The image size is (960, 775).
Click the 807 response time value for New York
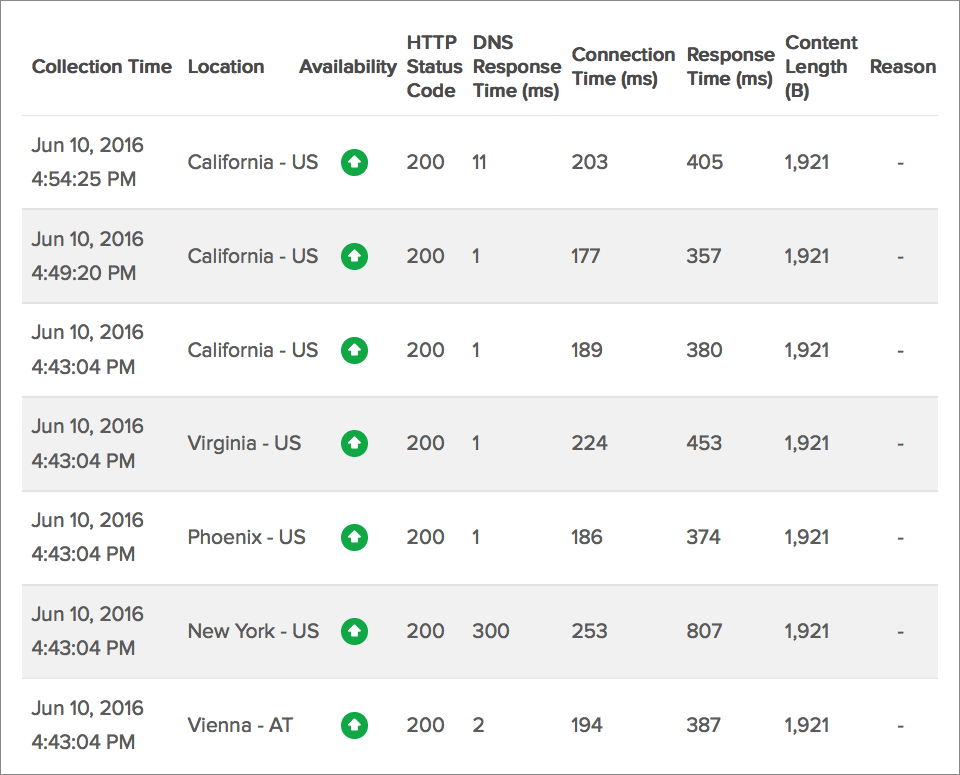(x=705, y=631)
